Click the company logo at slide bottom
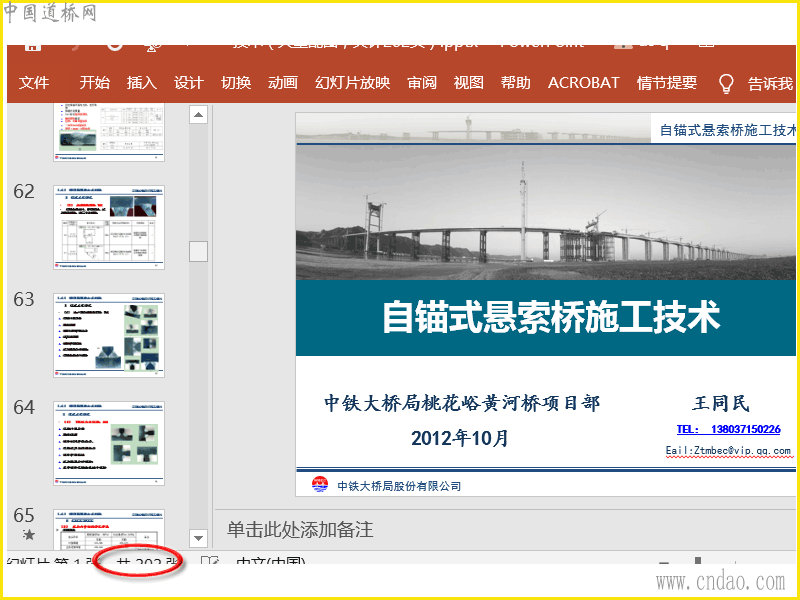800x600 pixels. 320,485
